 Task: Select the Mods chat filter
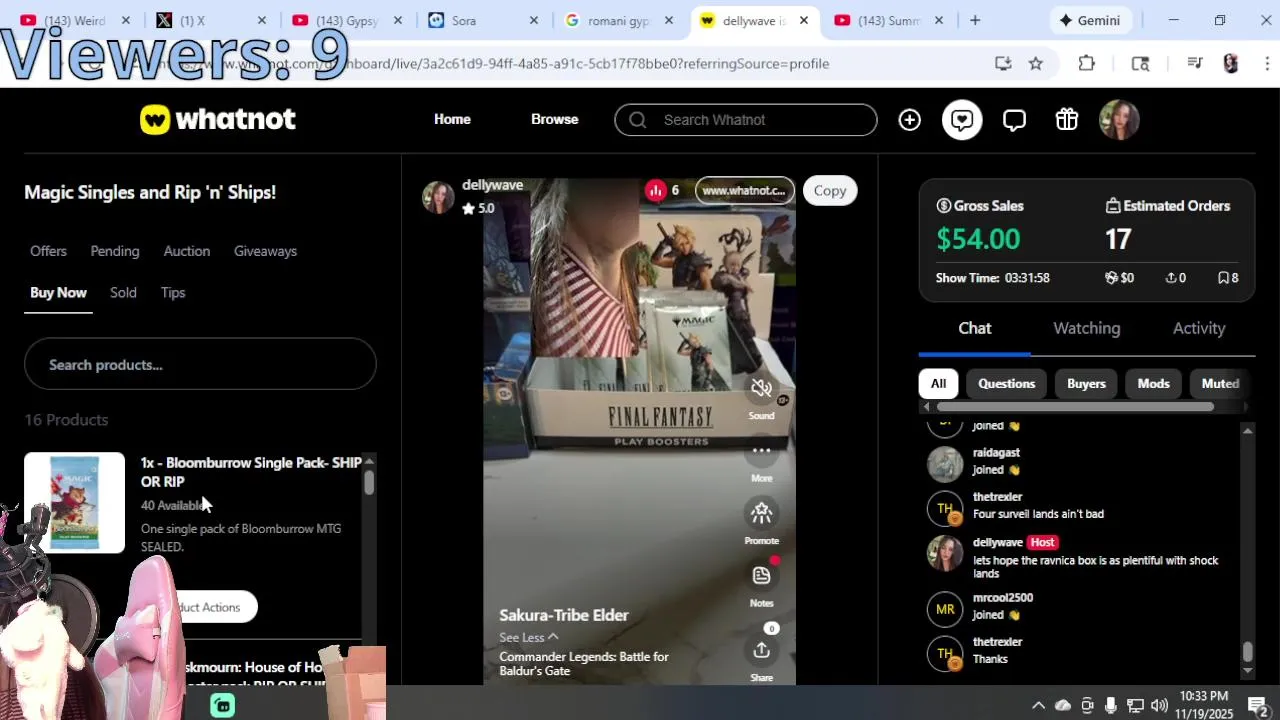click(x=1153, y=384)
